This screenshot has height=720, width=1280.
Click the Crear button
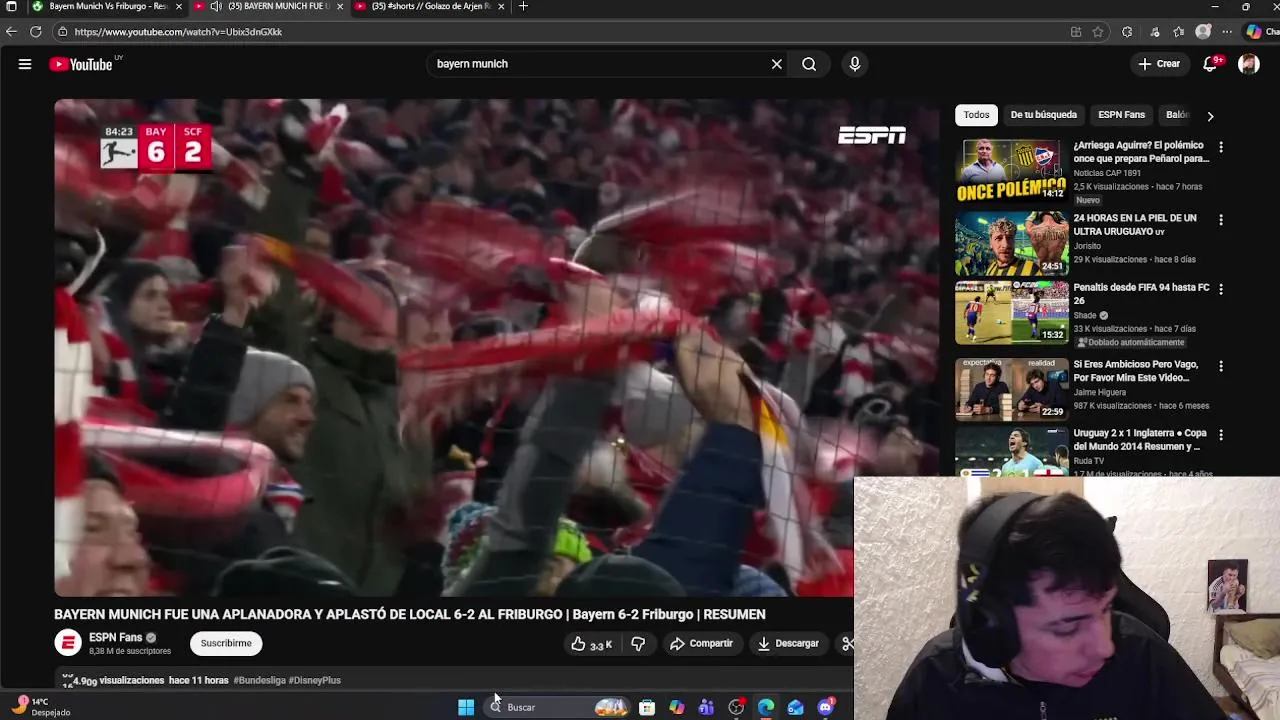1159,64
